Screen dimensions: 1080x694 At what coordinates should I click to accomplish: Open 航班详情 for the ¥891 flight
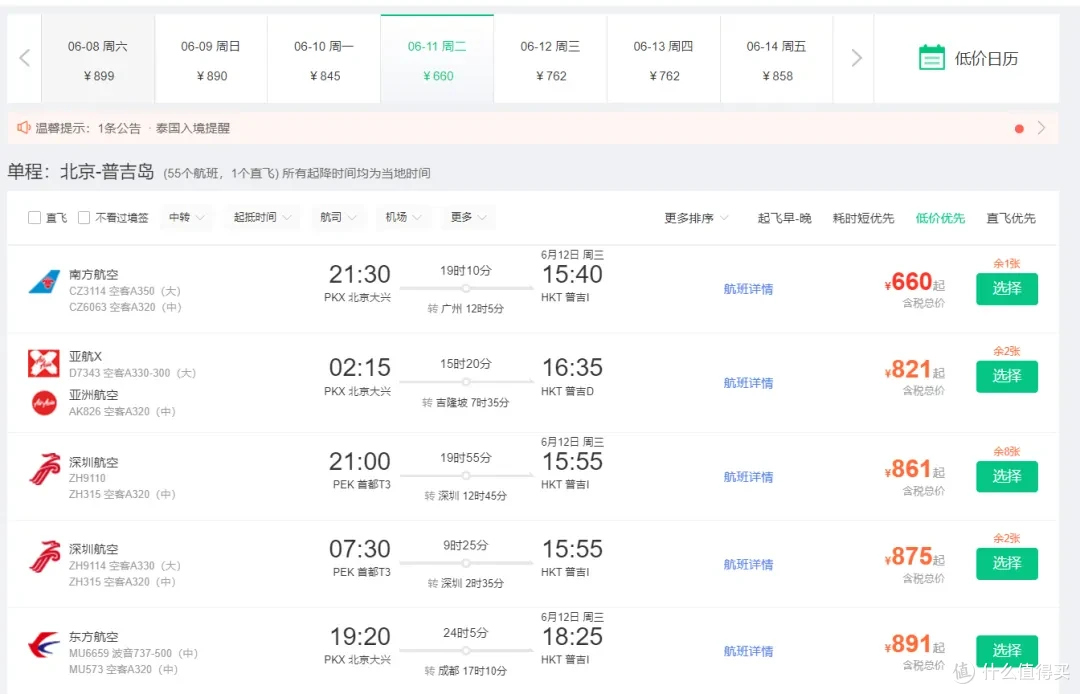point(748,651)
